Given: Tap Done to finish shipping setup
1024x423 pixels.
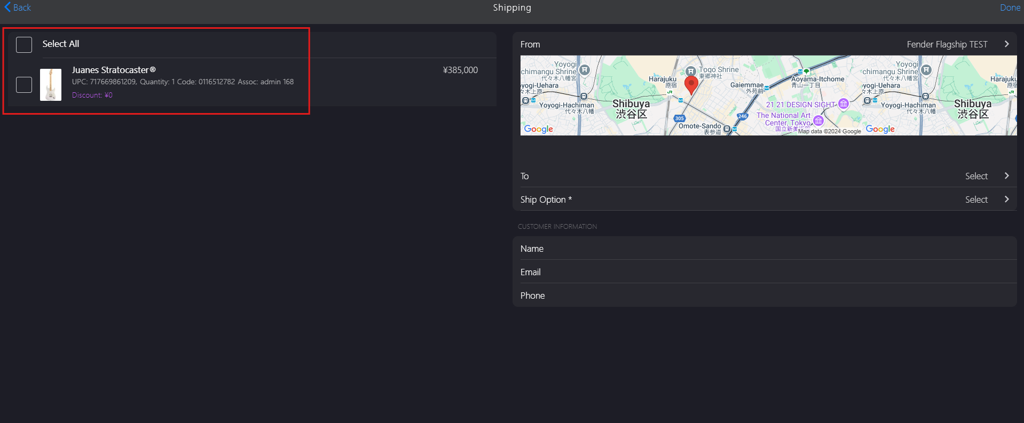Looking at the screenshot, I should point(1010,8).
